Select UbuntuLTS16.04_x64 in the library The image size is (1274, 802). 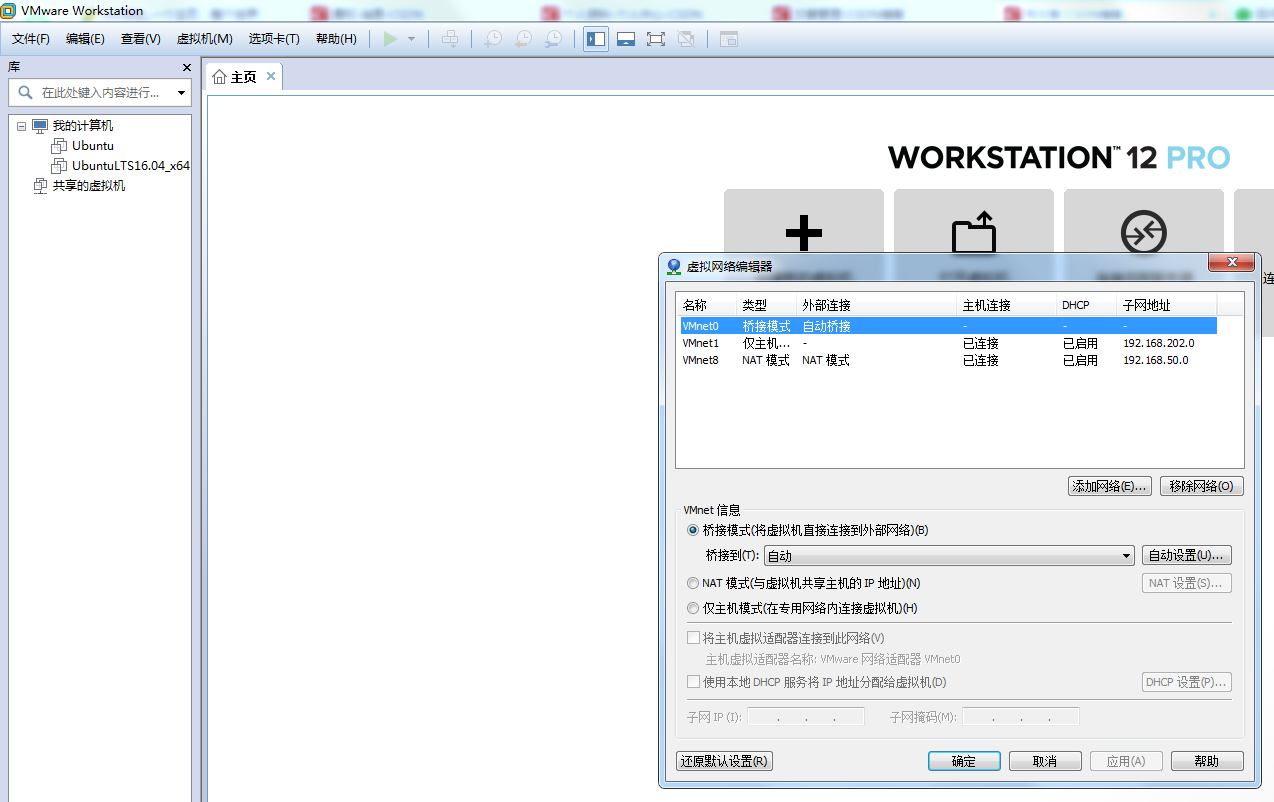click(x=130, y=166)
